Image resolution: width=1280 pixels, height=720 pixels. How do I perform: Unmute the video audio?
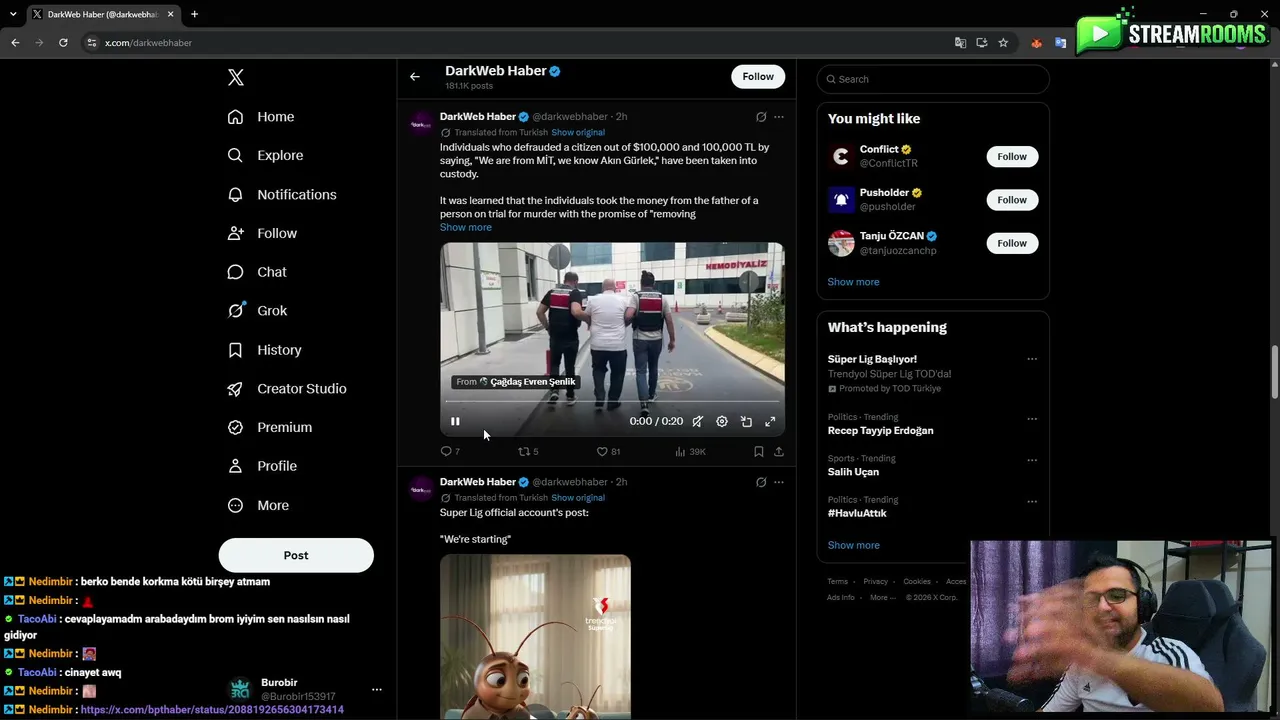698,421
